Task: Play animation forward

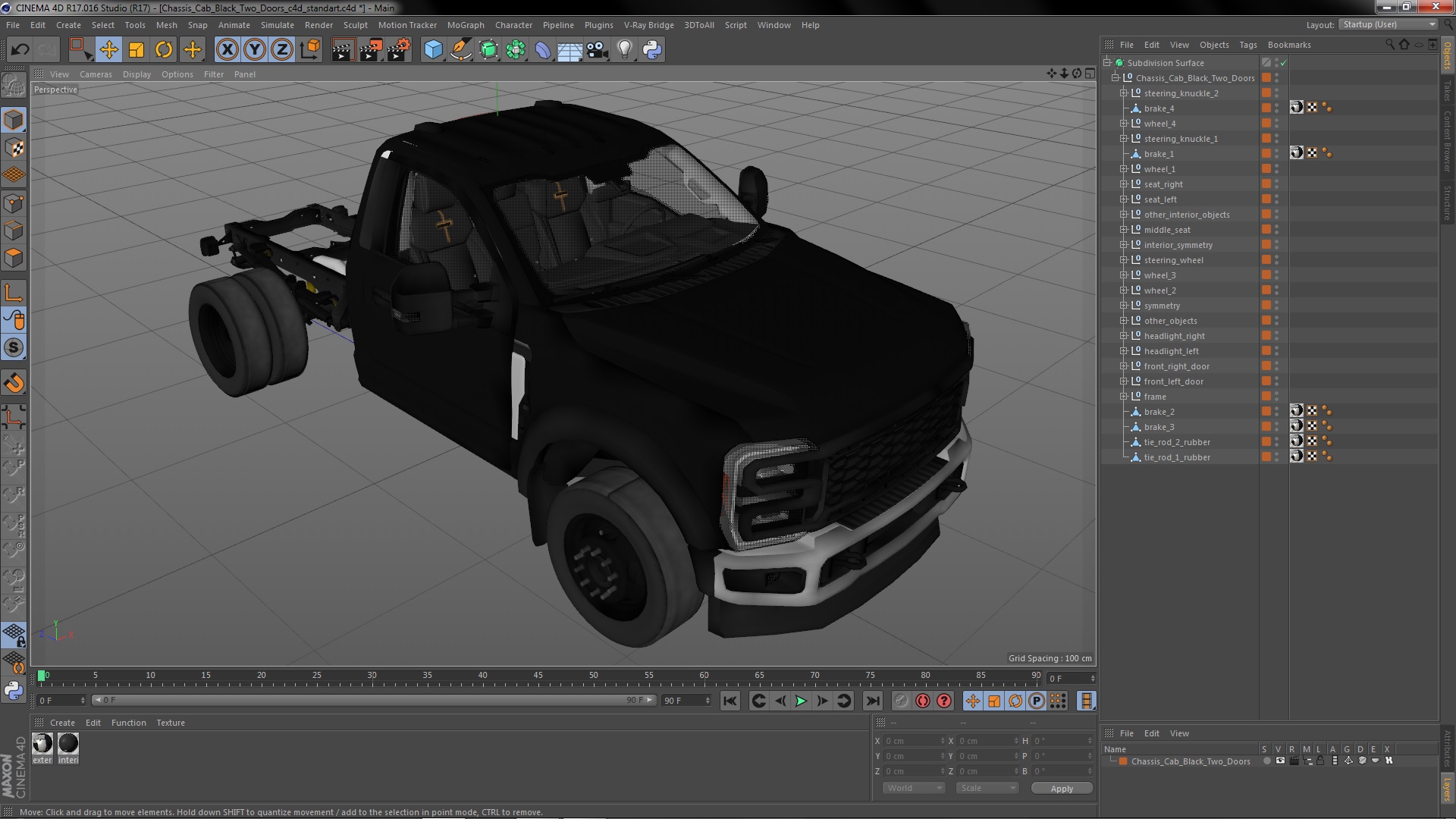Action: (x=801, y=701)
